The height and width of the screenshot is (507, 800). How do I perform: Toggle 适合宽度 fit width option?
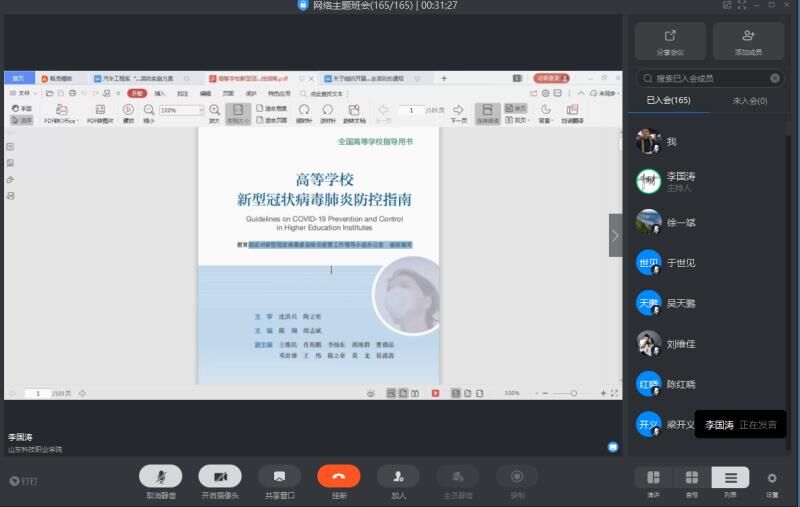[271, 108]
